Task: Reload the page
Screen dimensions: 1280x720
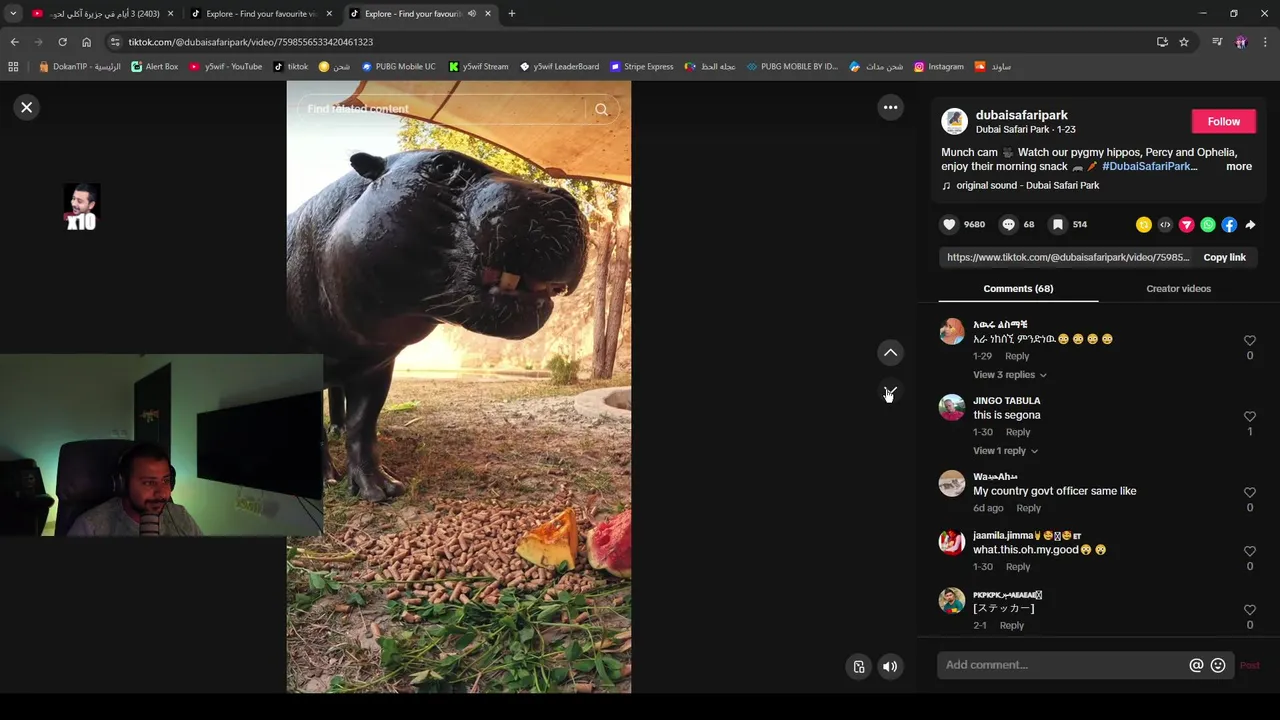Action: click(62, 42)
